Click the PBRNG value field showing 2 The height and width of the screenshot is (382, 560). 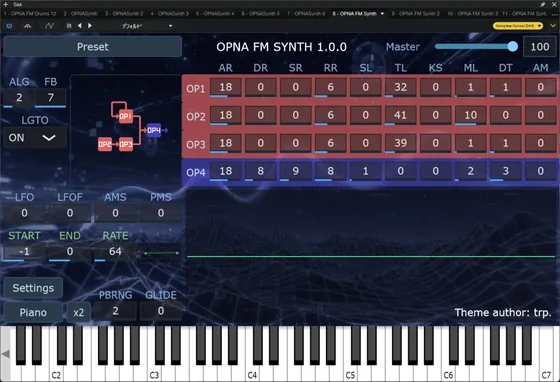[115, 311]
